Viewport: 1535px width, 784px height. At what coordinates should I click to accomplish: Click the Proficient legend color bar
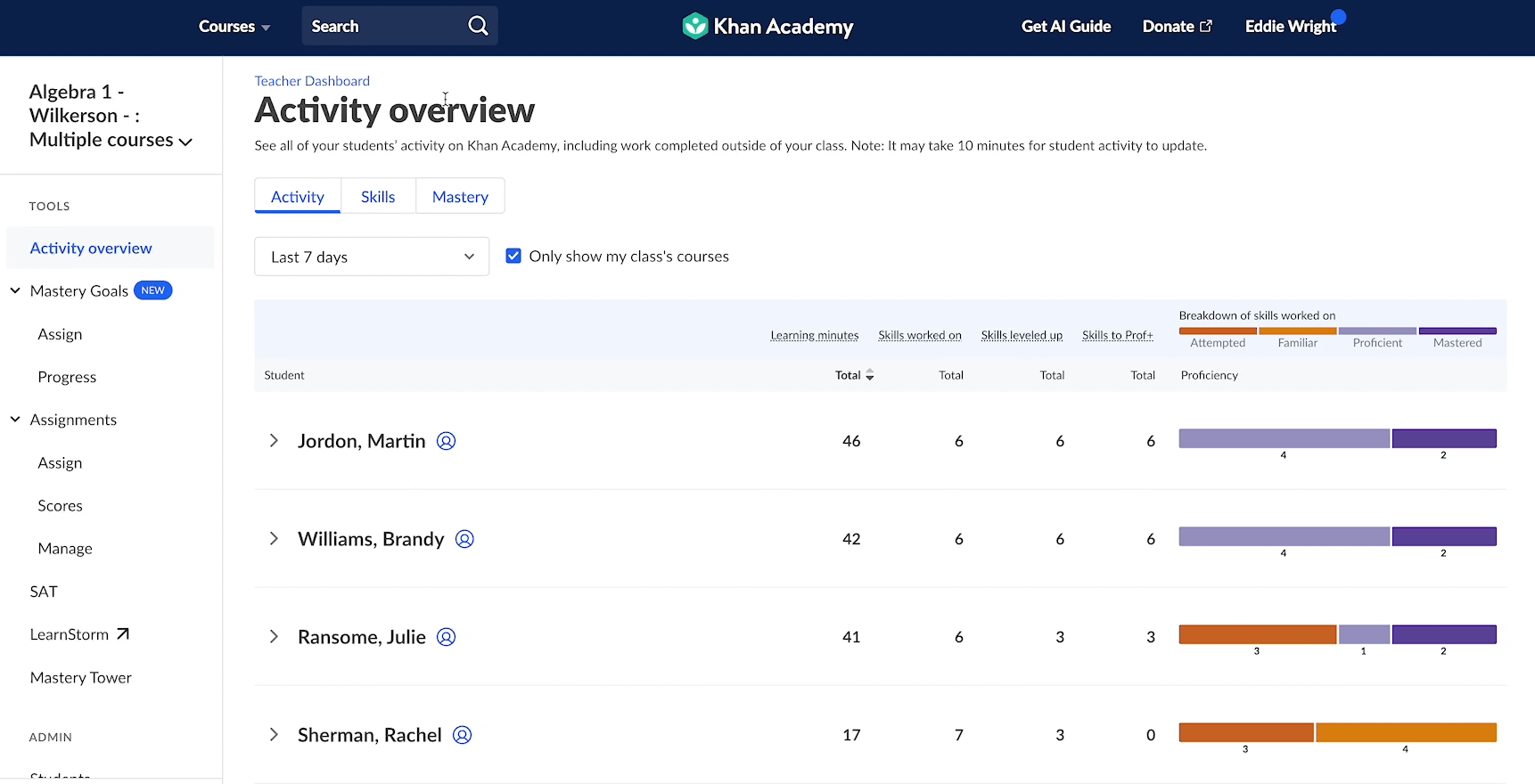click(x=1377, y=331)
